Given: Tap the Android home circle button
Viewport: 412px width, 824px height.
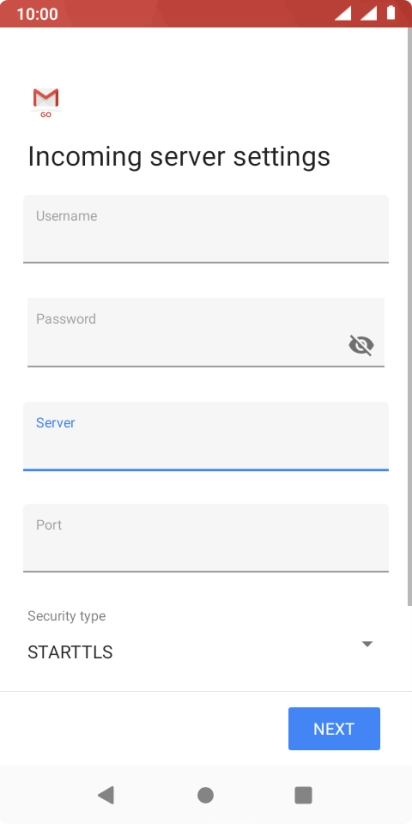Looking at the screenshot, I should [x=205, y=795].
